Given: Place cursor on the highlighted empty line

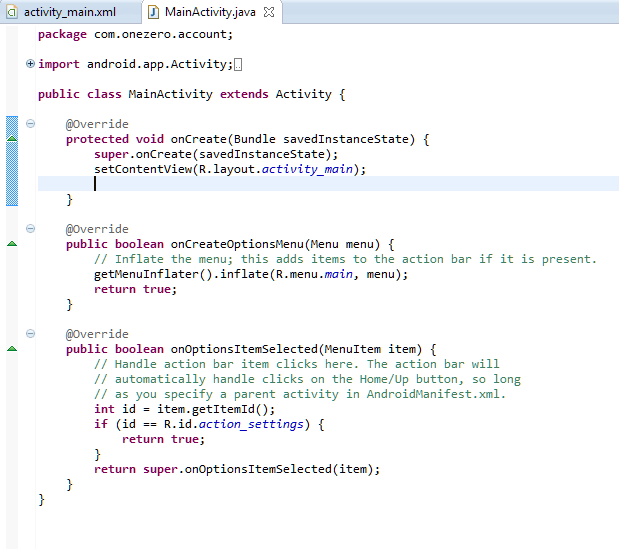Looking at the screenshot, I should (x=328, y=184).
